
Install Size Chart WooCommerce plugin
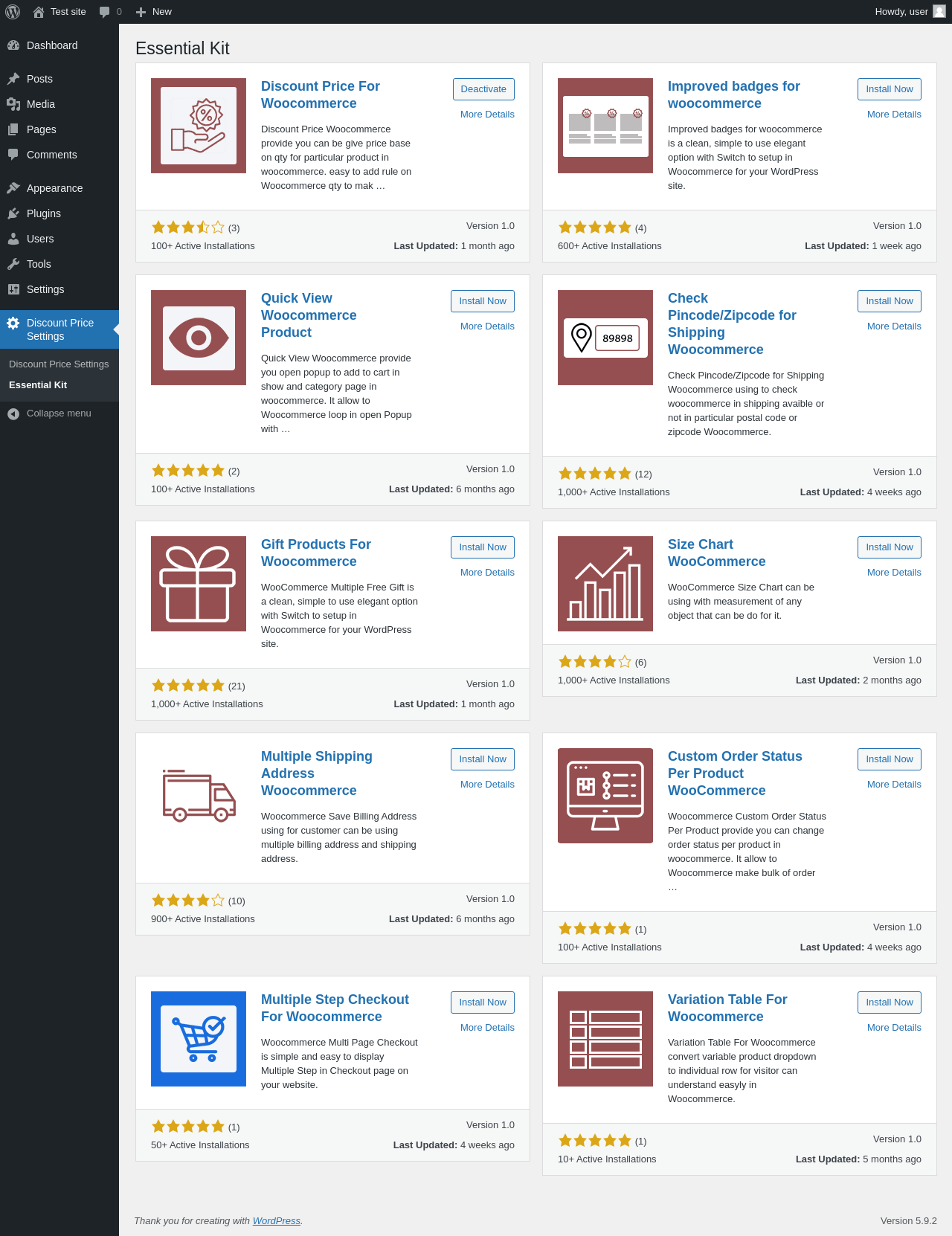pos(890,547)
